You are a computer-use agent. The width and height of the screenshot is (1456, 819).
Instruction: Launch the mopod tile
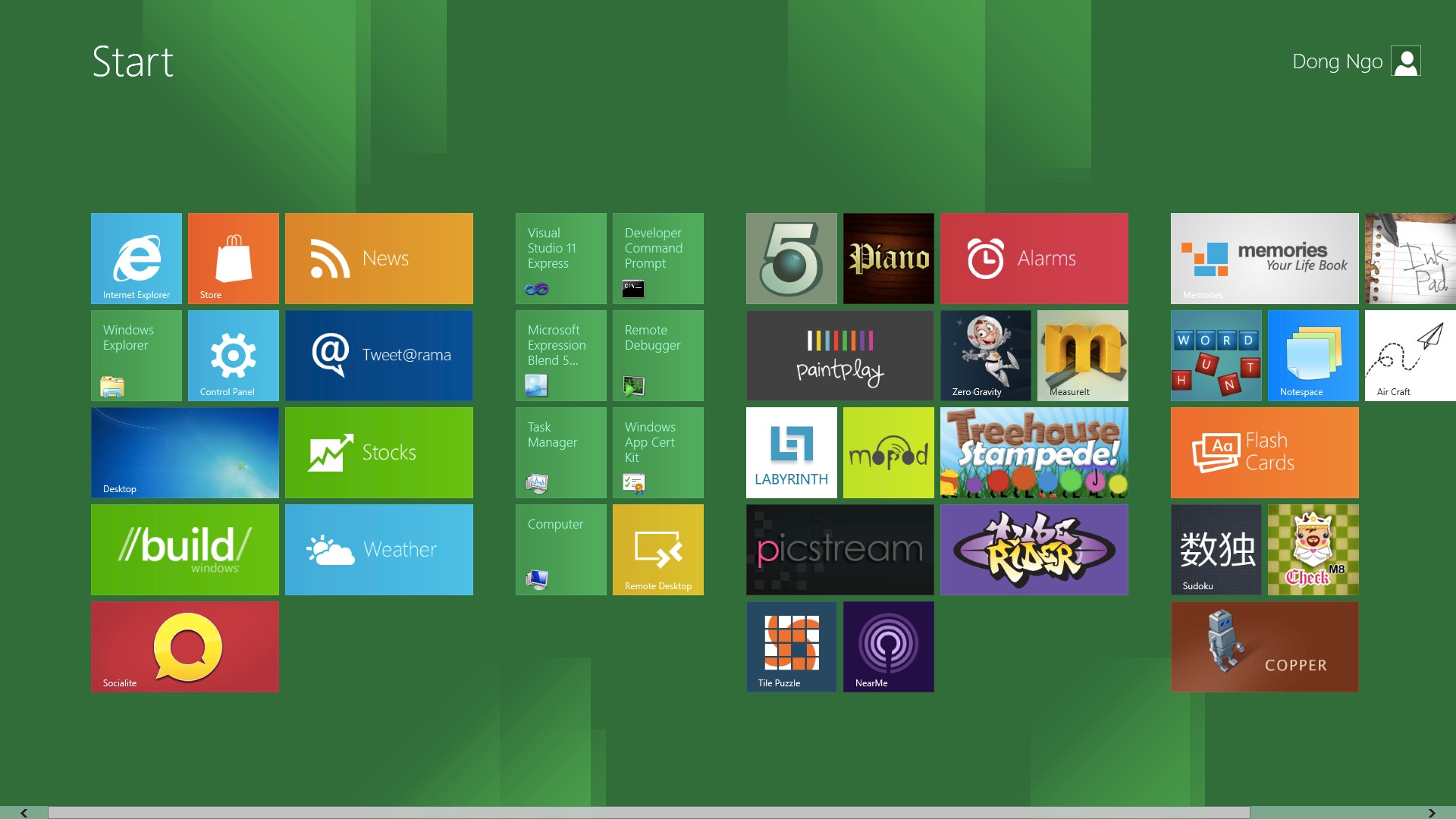point(889,453)
